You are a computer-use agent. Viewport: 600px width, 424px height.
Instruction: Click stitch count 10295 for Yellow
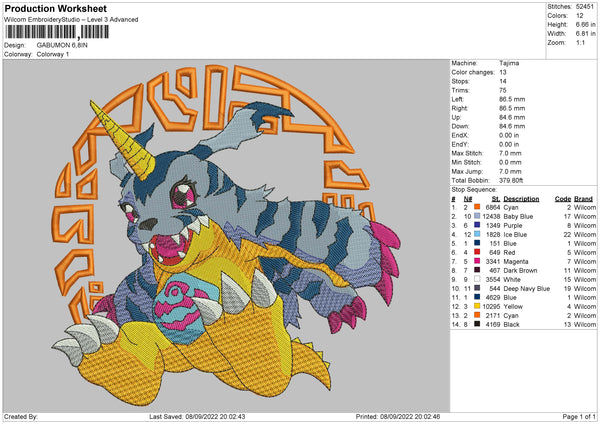492,307
